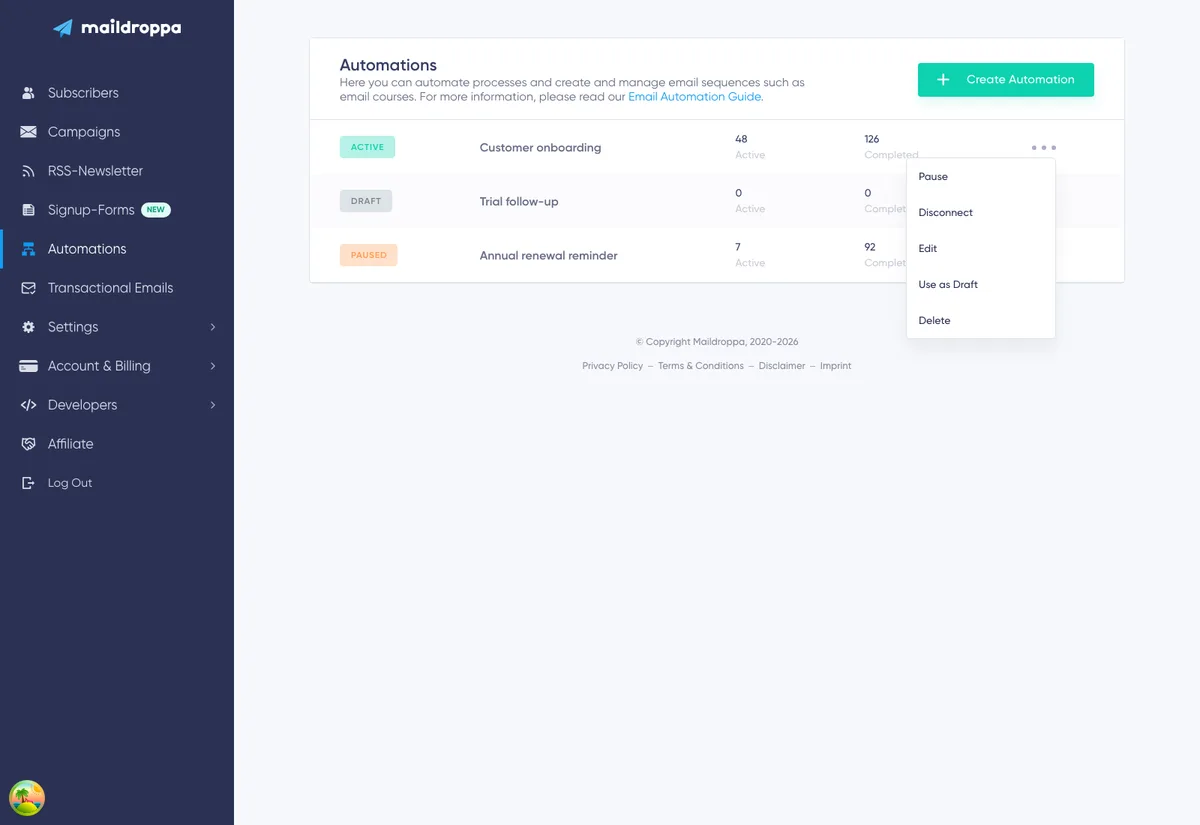Expand the Account & Billing chevron
1200x825 pixels.
213,366
